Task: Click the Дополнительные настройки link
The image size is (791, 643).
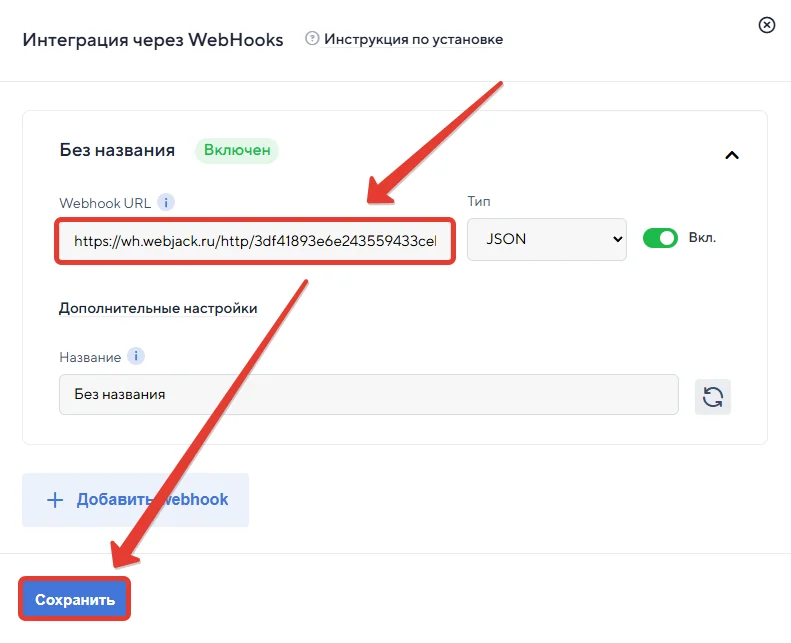Action: point(158,308)
